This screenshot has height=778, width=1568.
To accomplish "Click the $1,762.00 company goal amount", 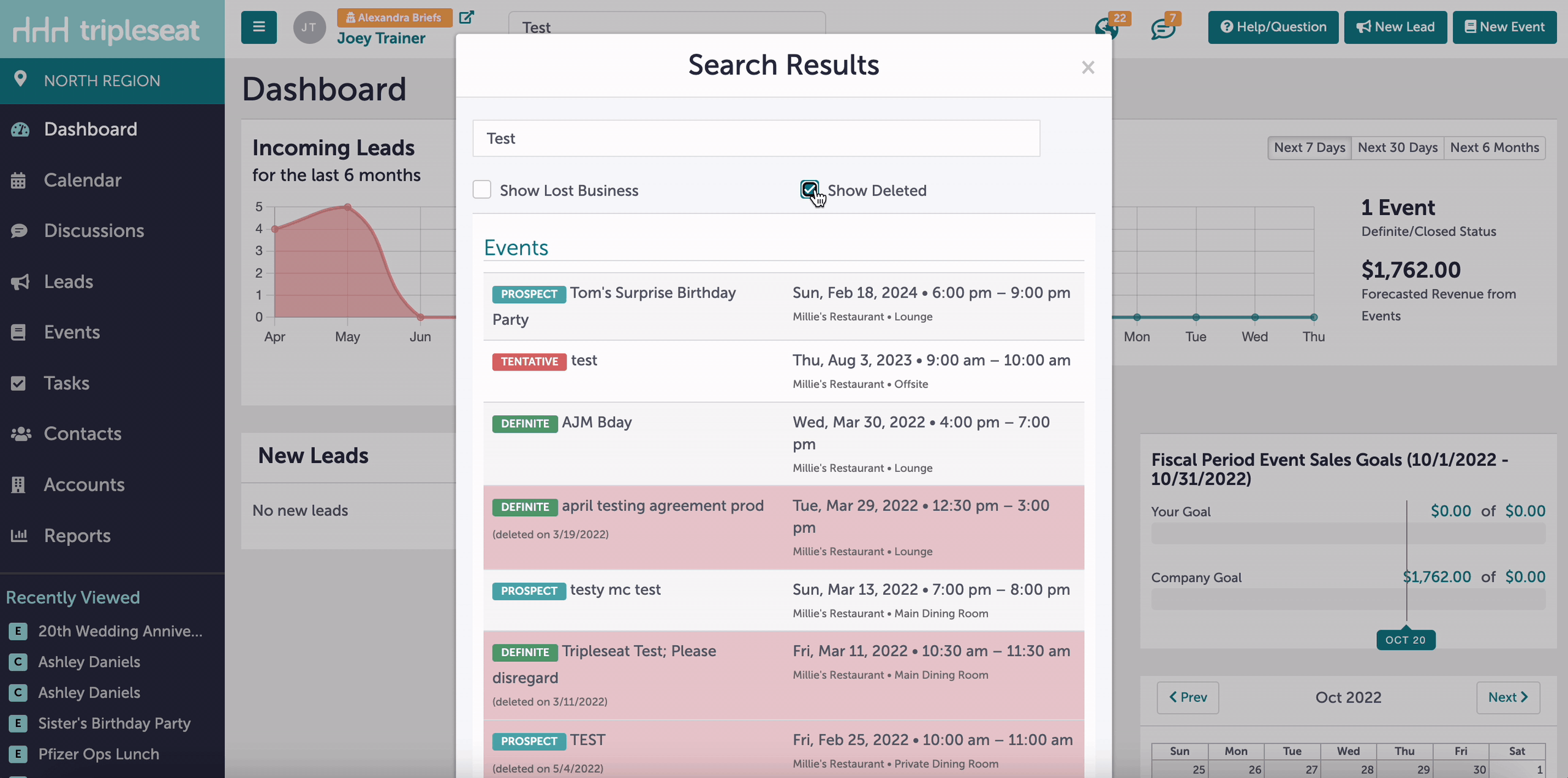I will click(1437, 576).
